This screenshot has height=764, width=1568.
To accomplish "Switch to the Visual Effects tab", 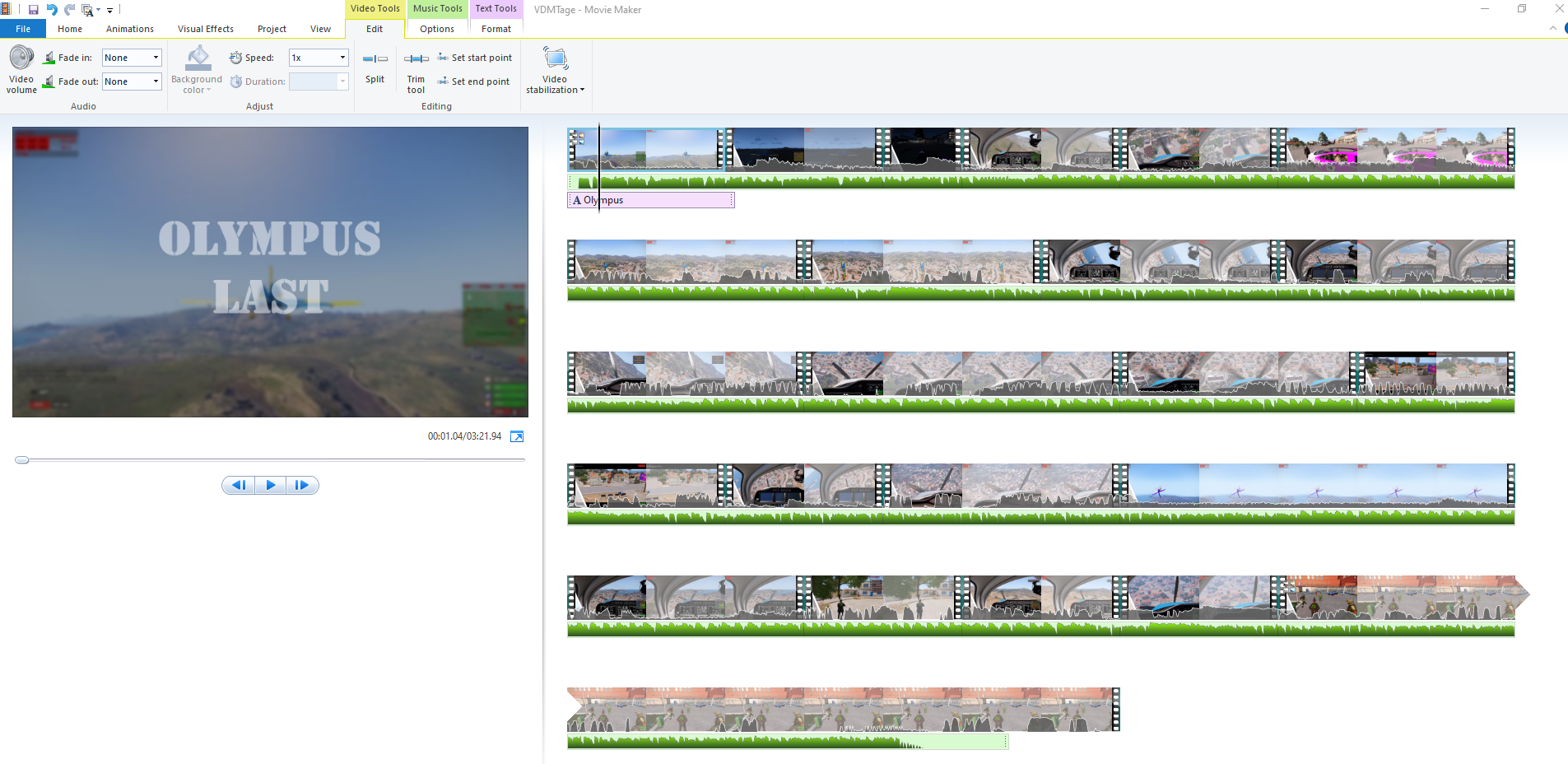I will 206,29.
